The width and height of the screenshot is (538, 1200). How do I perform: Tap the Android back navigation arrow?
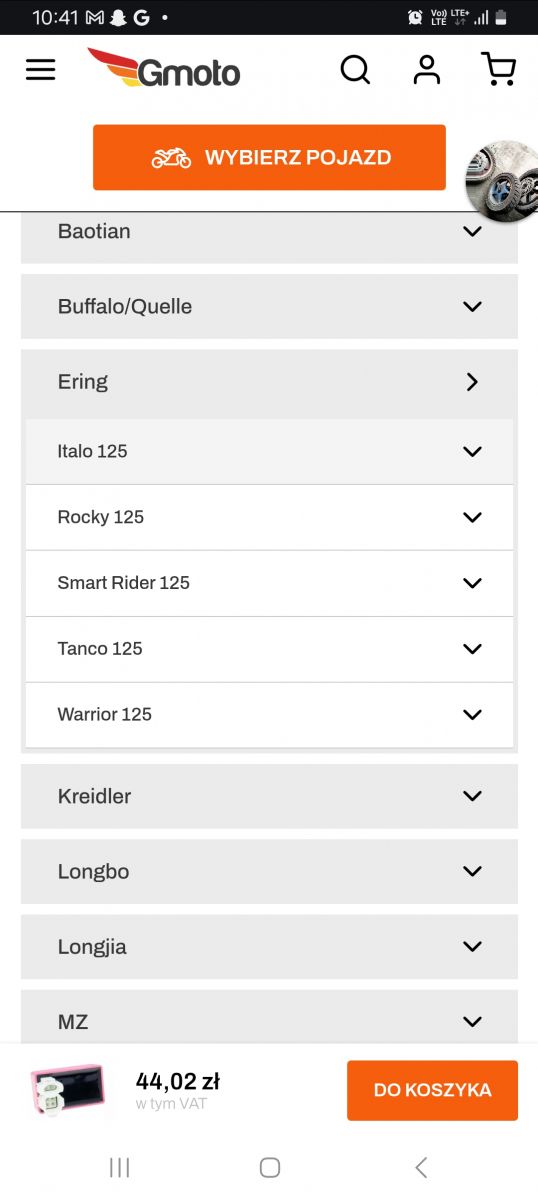pos(421,1167)
